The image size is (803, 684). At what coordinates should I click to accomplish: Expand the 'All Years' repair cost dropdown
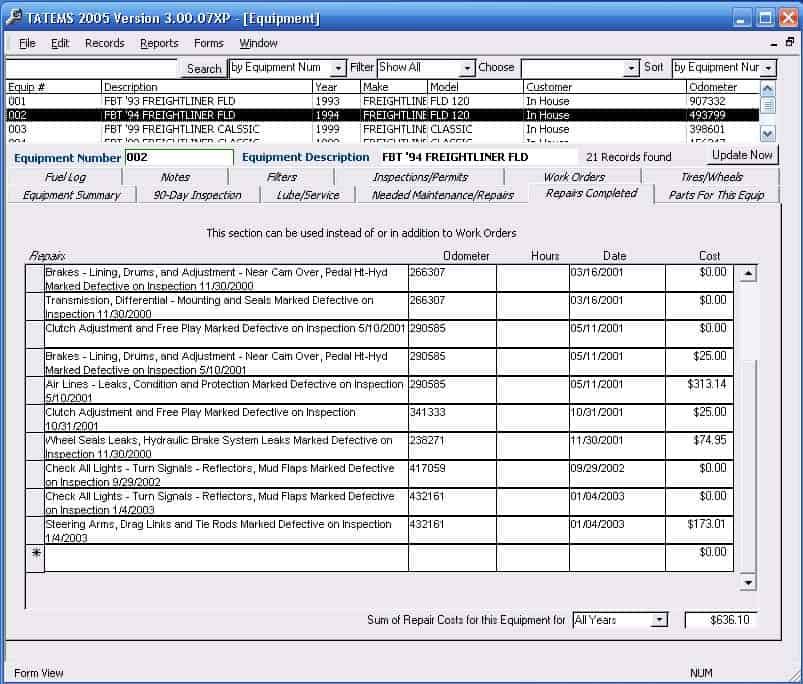660,620
